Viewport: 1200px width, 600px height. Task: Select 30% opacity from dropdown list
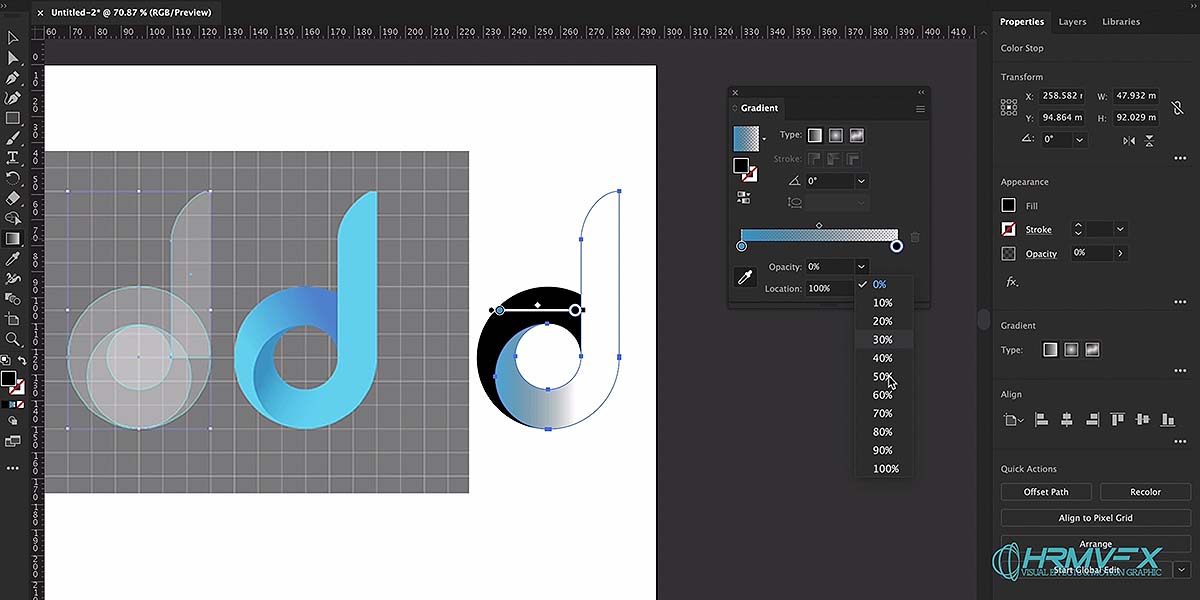click(x=882, y=340)
